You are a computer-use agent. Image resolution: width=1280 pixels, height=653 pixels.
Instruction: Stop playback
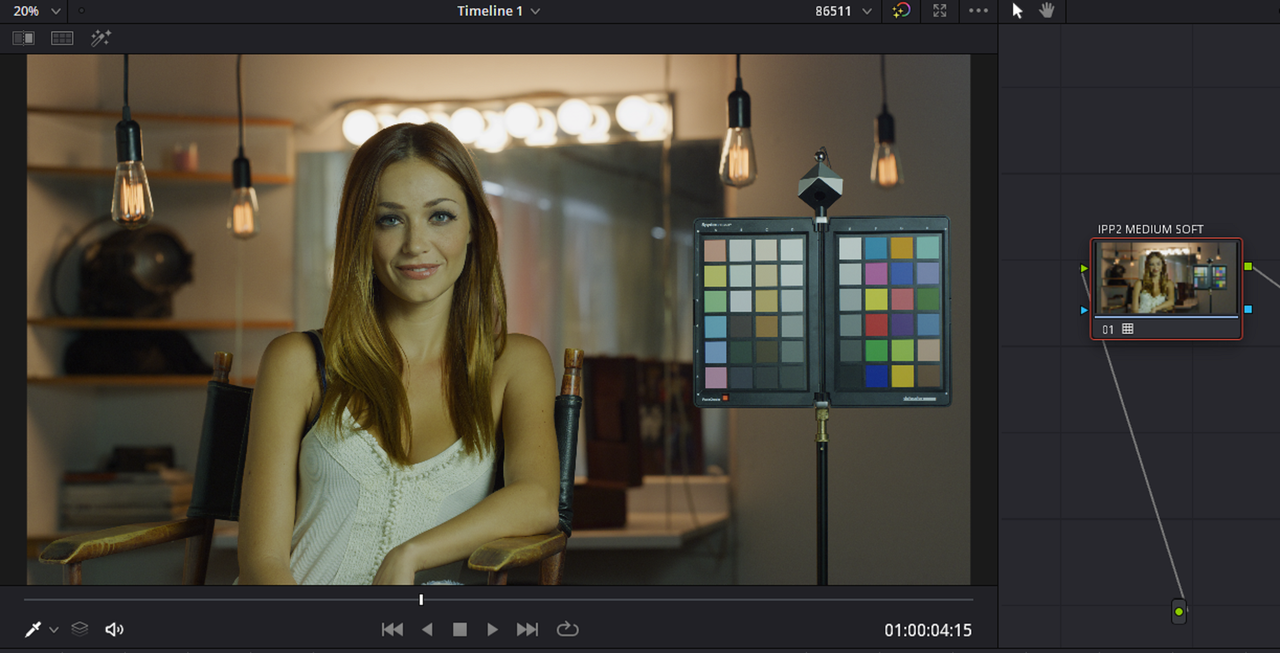[x=460, y=629]
